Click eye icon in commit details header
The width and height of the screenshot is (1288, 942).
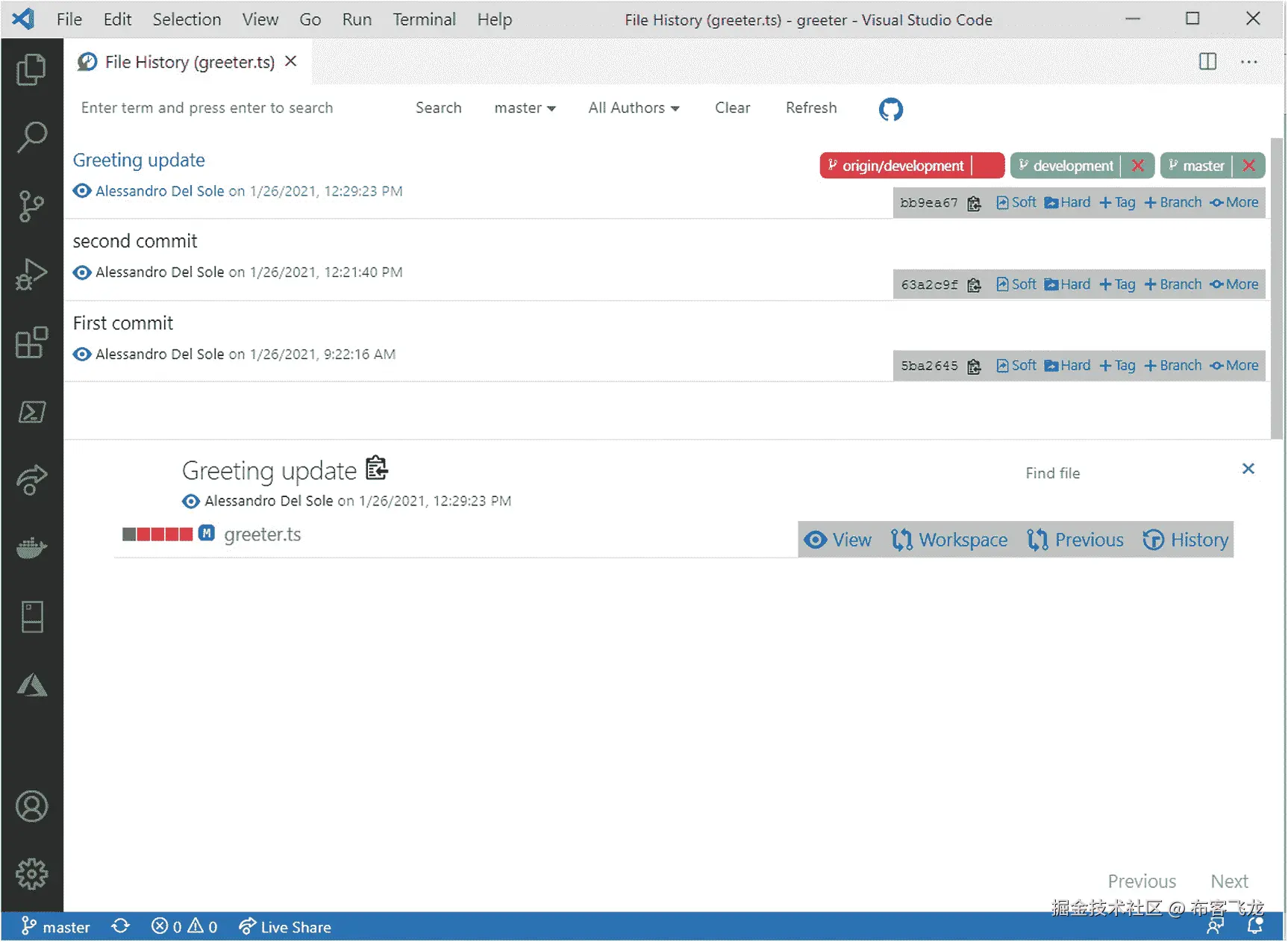[x=191, y=501]
